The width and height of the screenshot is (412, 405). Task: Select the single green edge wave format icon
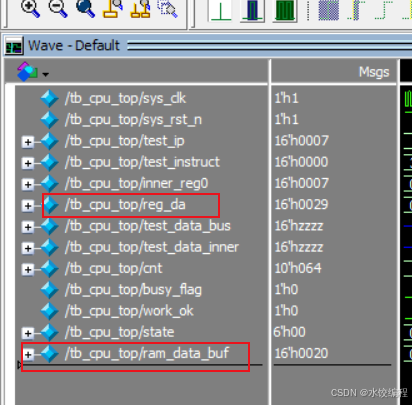220,10
